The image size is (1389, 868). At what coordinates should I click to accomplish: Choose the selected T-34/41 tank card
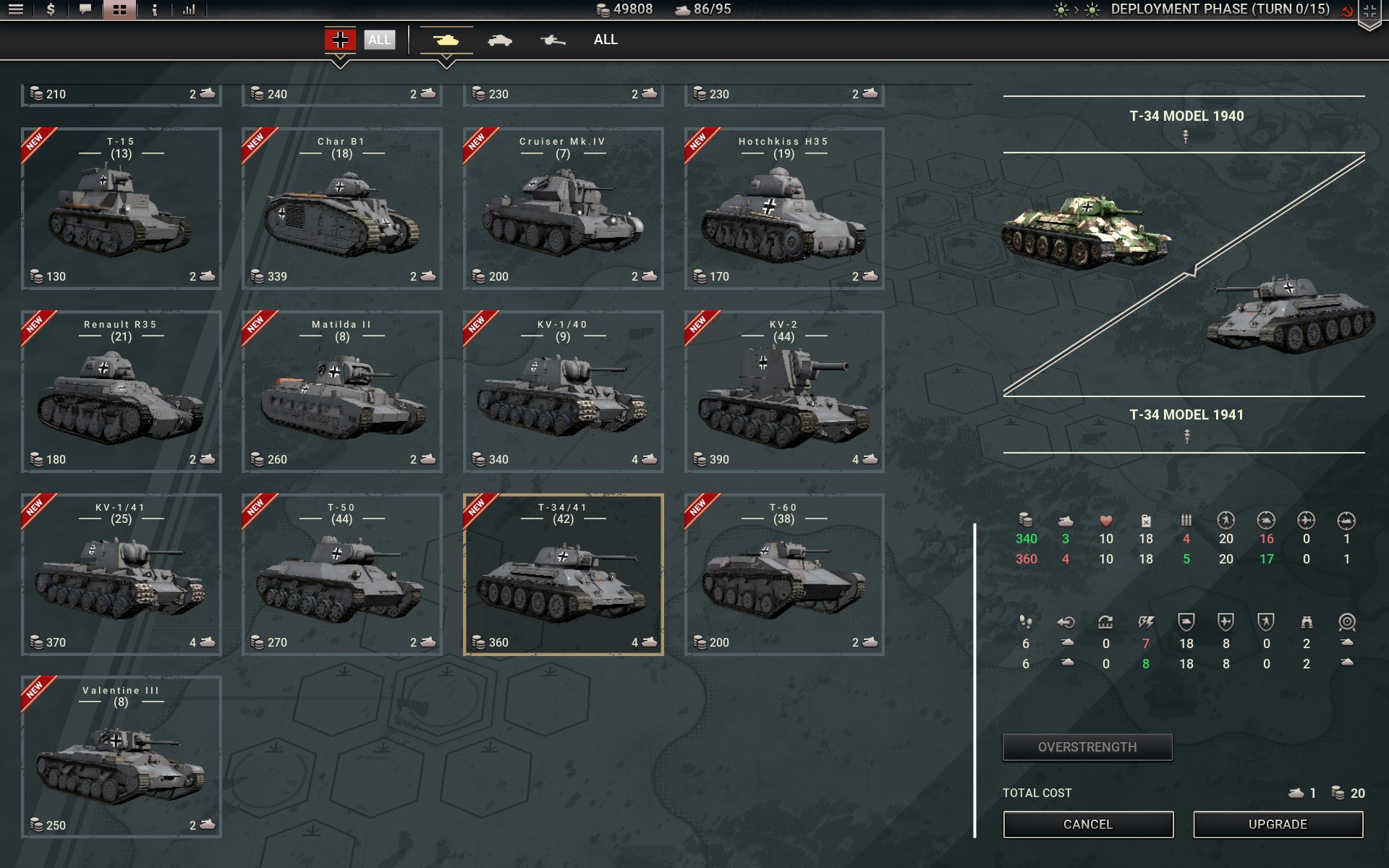(x=563, y=574)
